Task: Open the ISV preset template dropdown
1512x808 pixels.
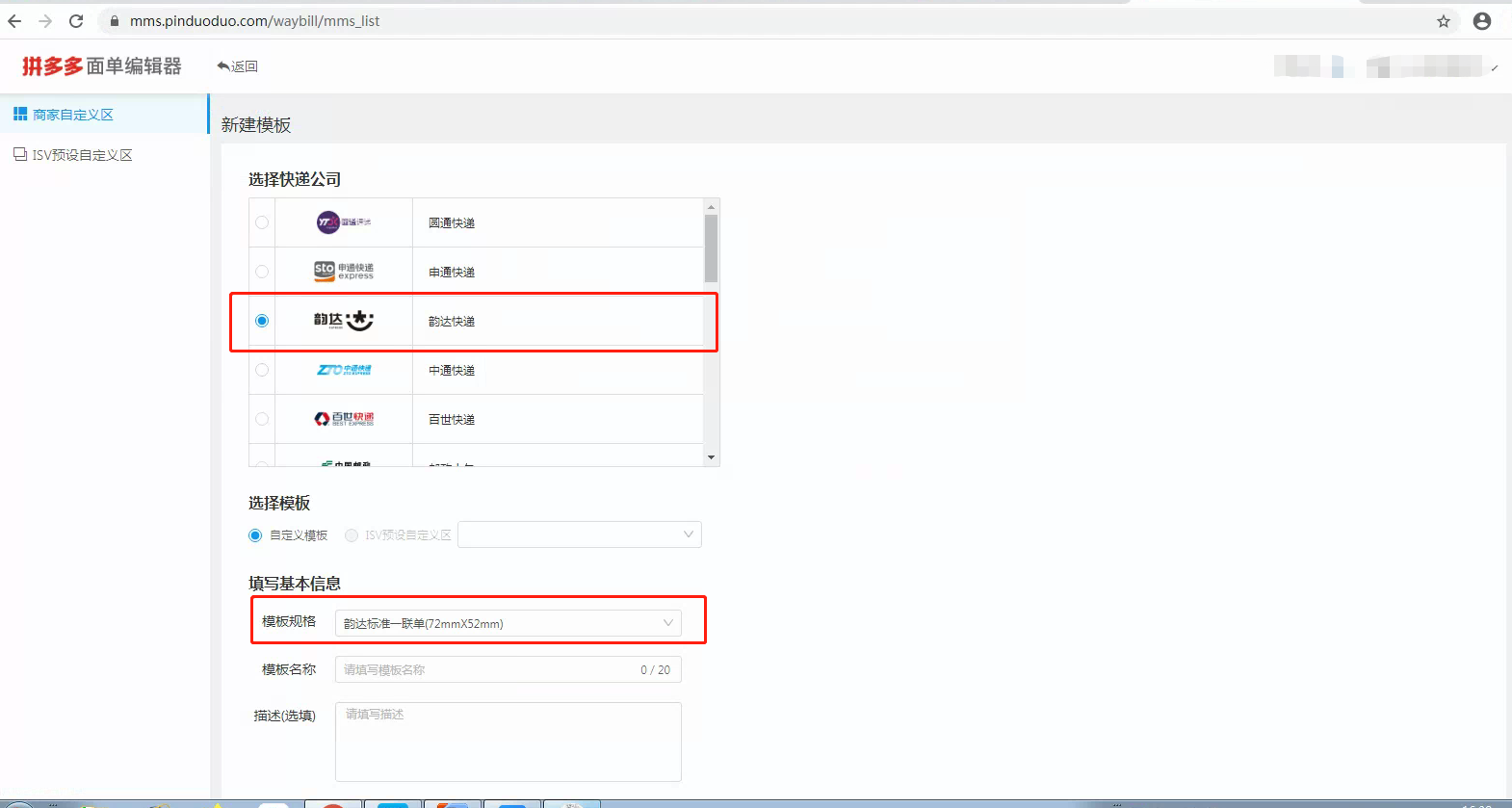Action: tap(580, 534)
